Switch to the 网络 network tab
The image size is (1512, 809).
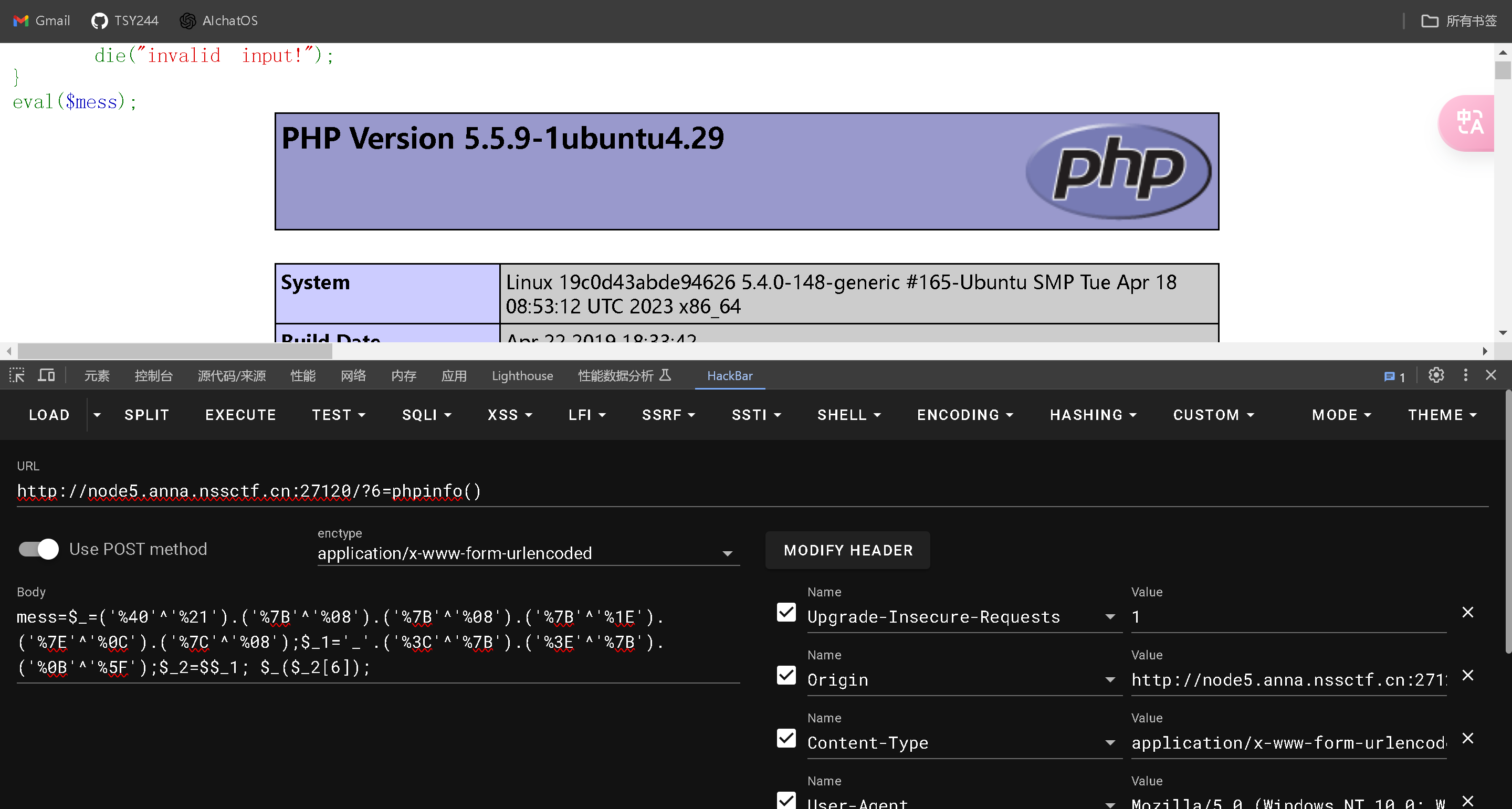(x=353, y=376)
